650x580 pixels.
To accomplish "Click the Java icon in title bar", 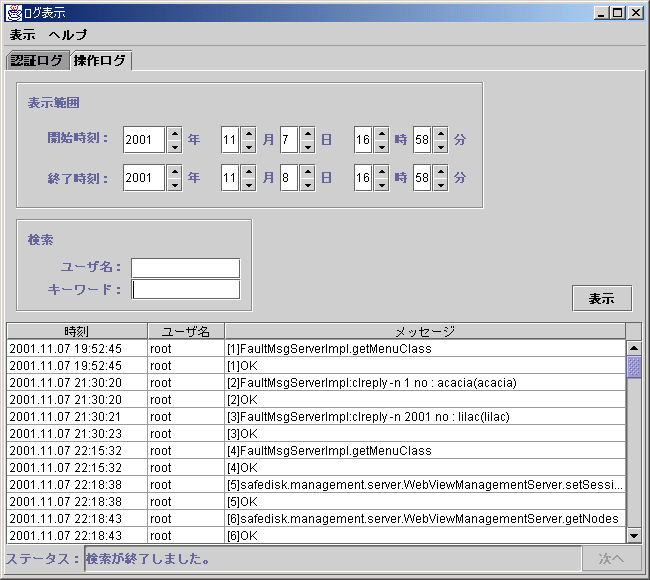I will pyautogui.click(x=14, y=13).
